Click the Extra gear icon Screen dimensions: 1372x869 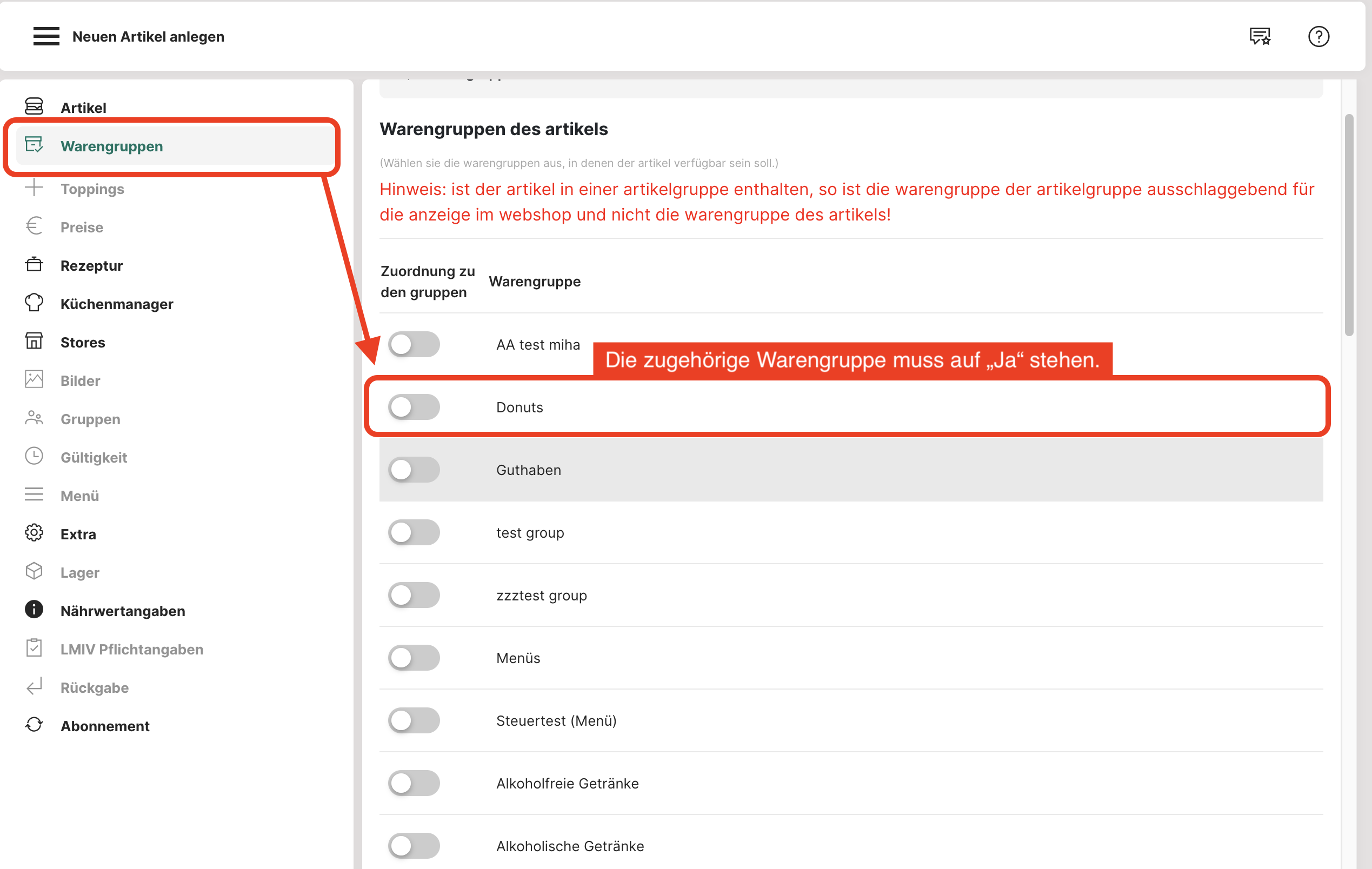click(x=34, y=533)
